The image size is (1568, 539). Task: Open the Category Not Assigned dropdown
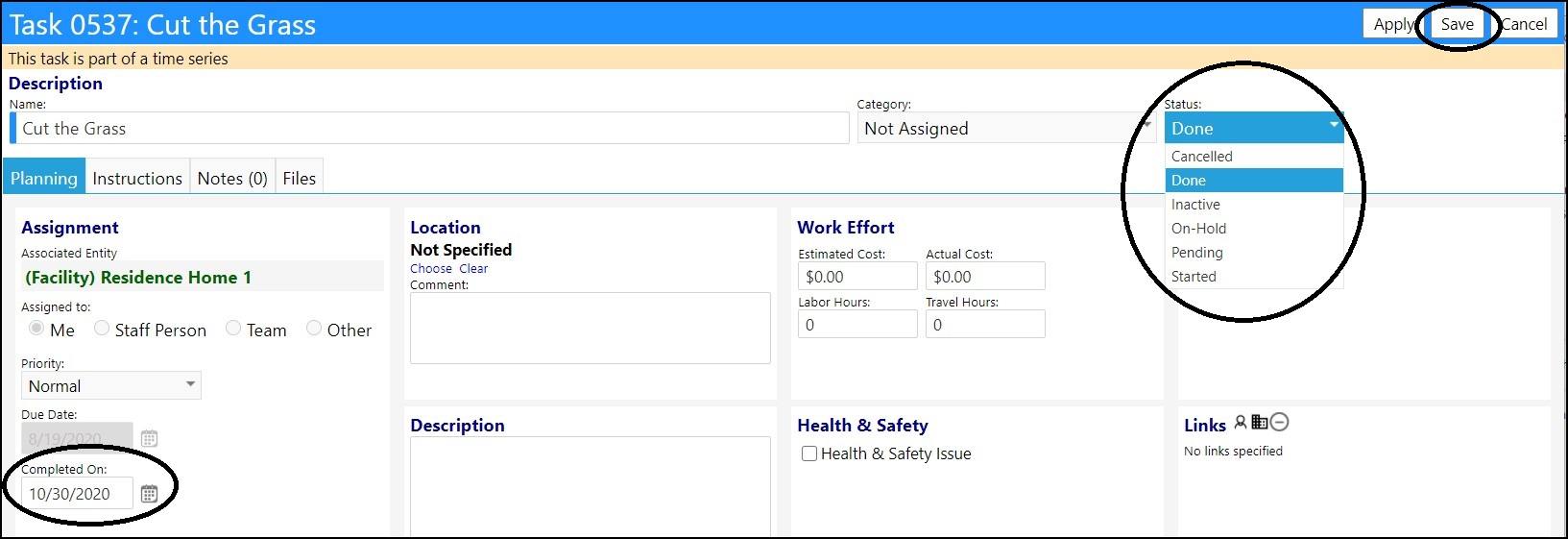pos(1006,128)
